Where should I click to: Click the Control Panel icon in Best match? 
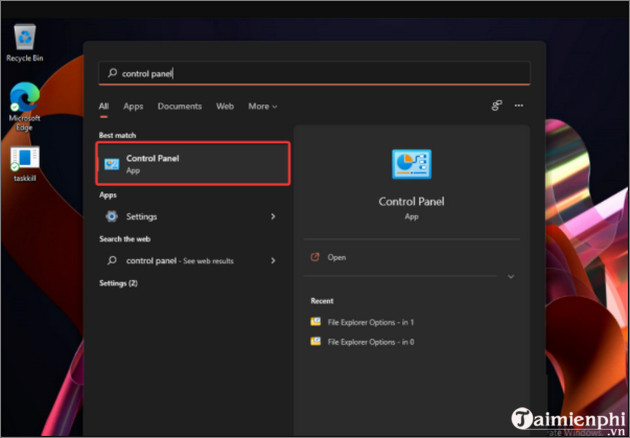click(112, 164)
